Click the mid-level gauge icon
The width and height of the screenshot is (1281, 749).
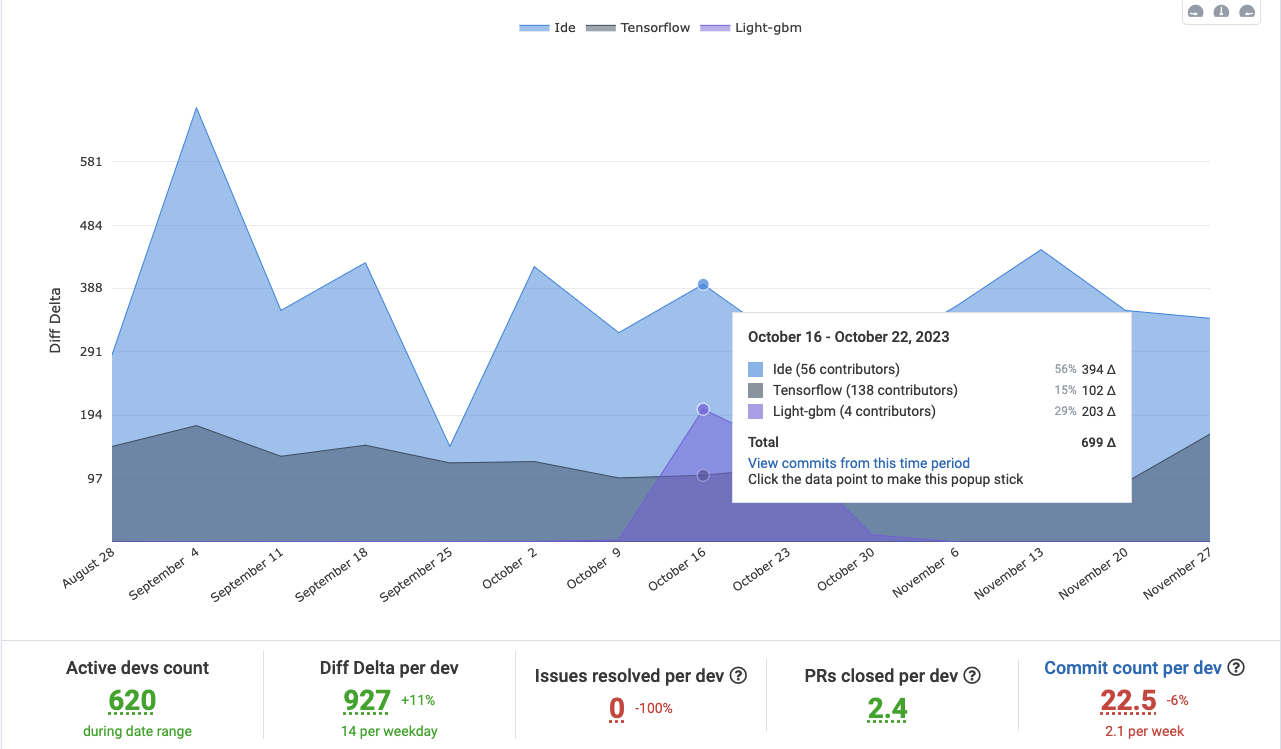[x=1221, y=12]
